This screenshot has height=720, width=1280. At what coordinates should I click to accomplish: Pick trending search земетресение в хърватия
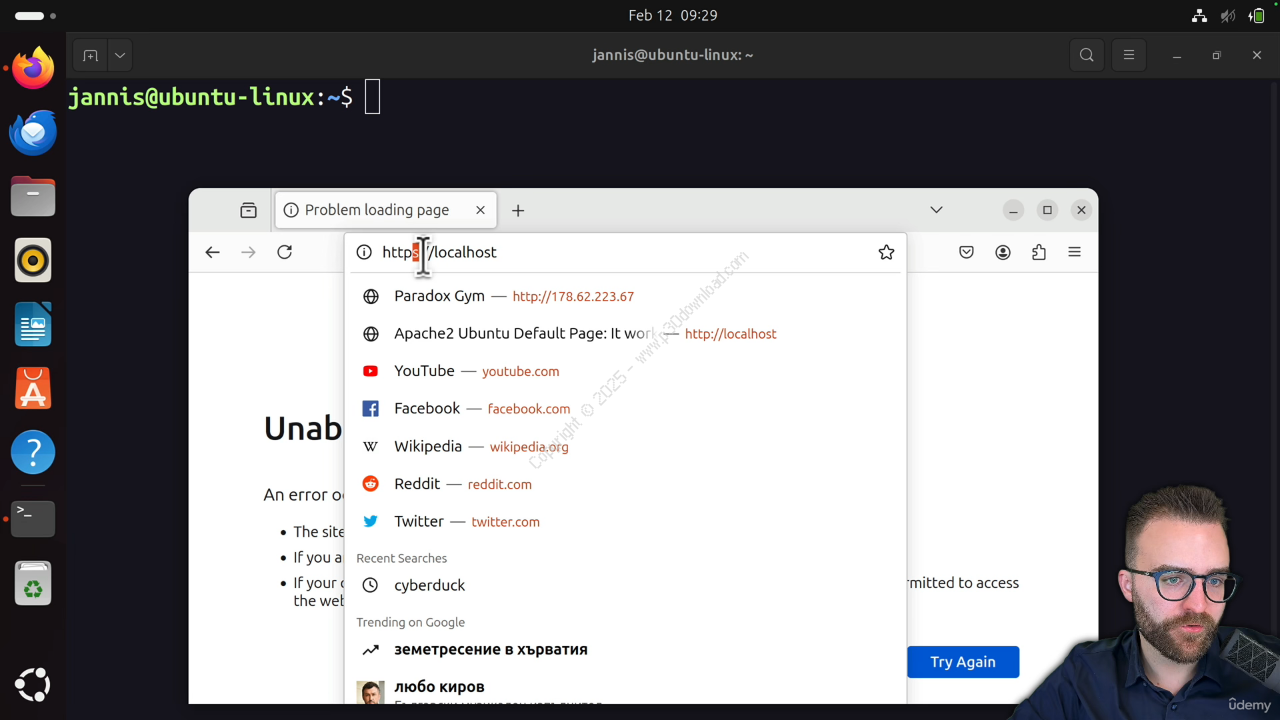(x=625, y=650)
